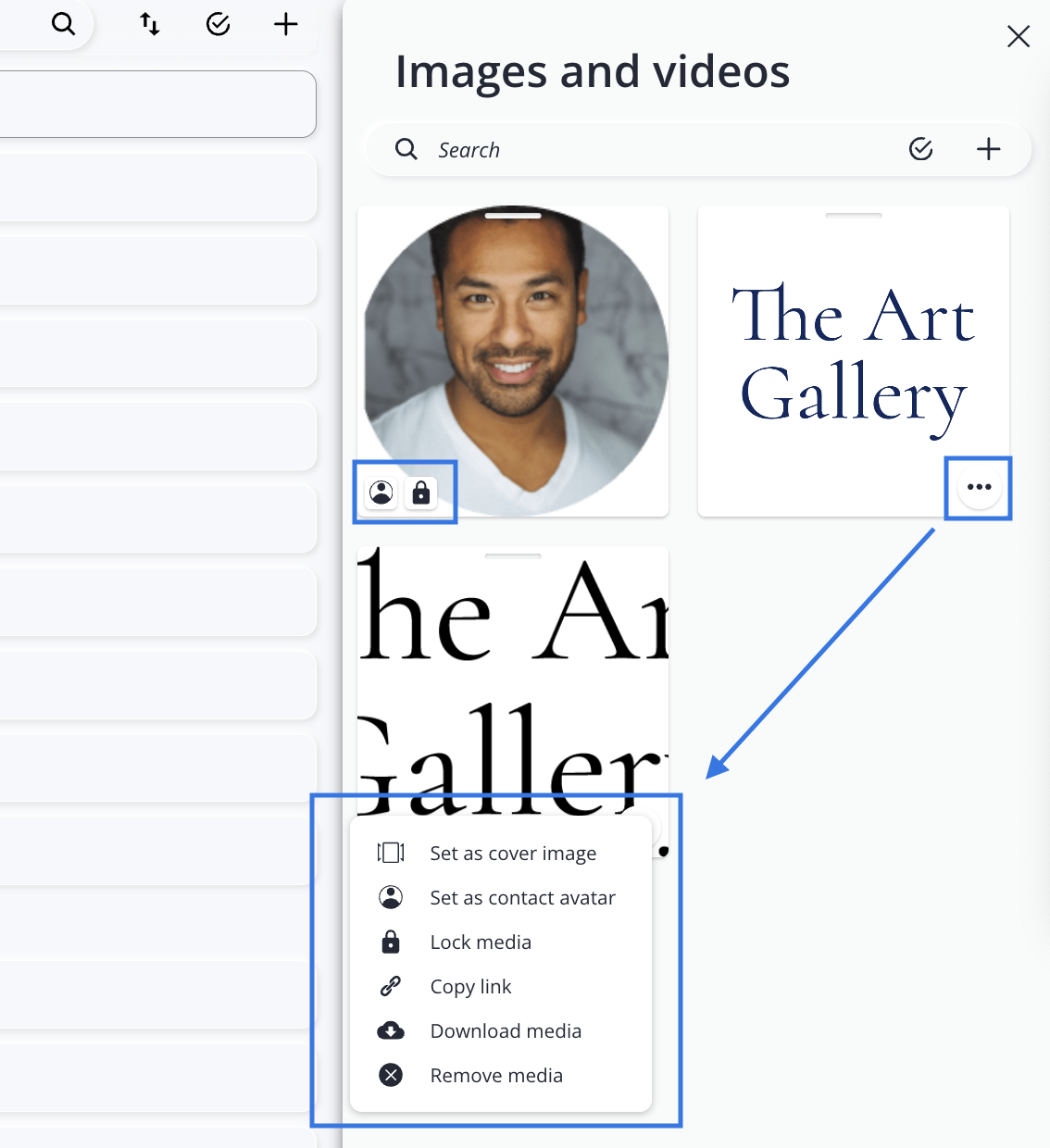Select Lock media option
Viewport: 1050px width, 1148px height.
point(481,942)
